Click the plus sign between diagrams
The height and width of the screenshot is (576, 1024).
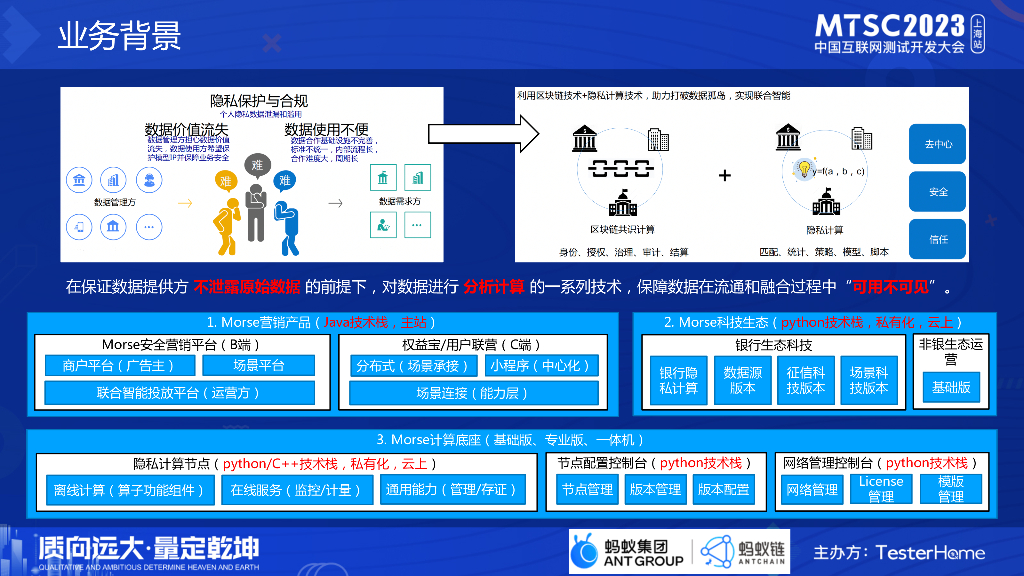[724, 175]
